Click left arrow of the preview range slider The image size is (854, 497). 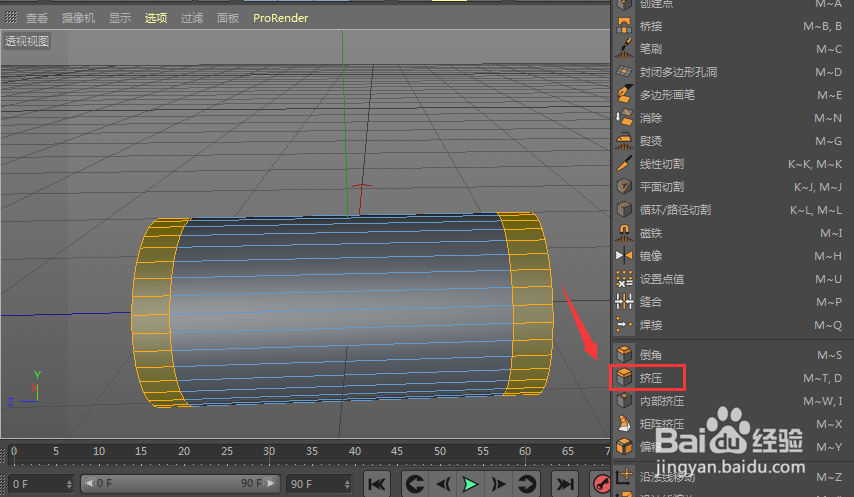pos(89,483)
